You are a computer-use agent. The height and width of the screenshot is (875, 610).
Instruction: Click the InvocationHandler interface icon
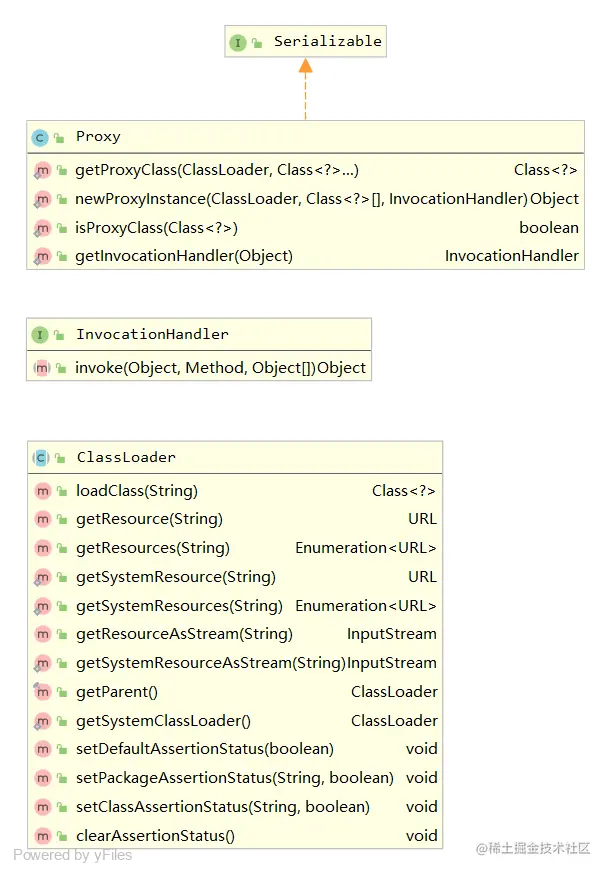tap(40, 335)
